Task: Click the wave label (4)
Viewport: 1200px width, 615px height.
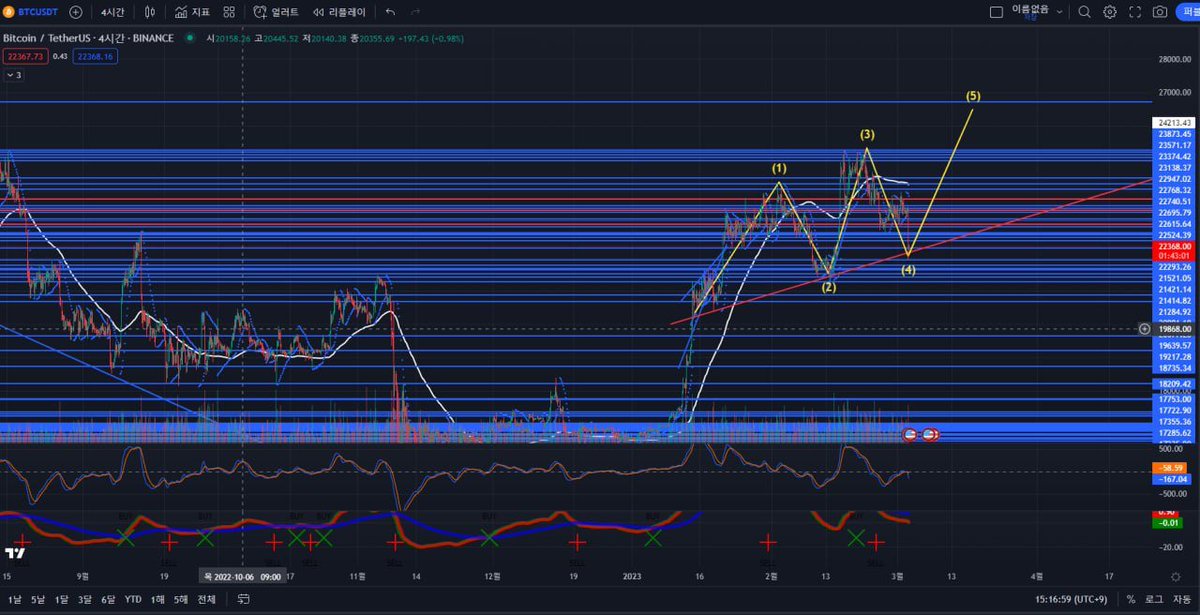Action: [x=907, y=270]
